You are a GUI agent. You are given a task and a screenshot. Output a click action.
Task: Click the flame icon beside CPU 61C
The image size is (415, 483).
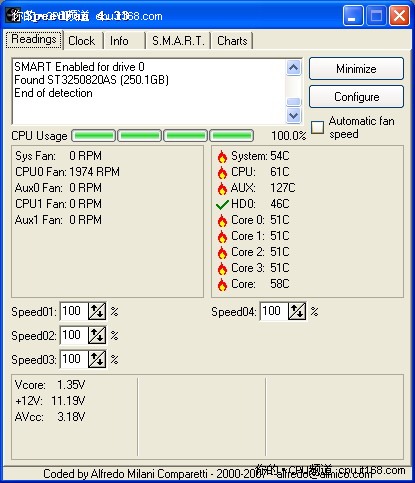[x=222, y=172]
